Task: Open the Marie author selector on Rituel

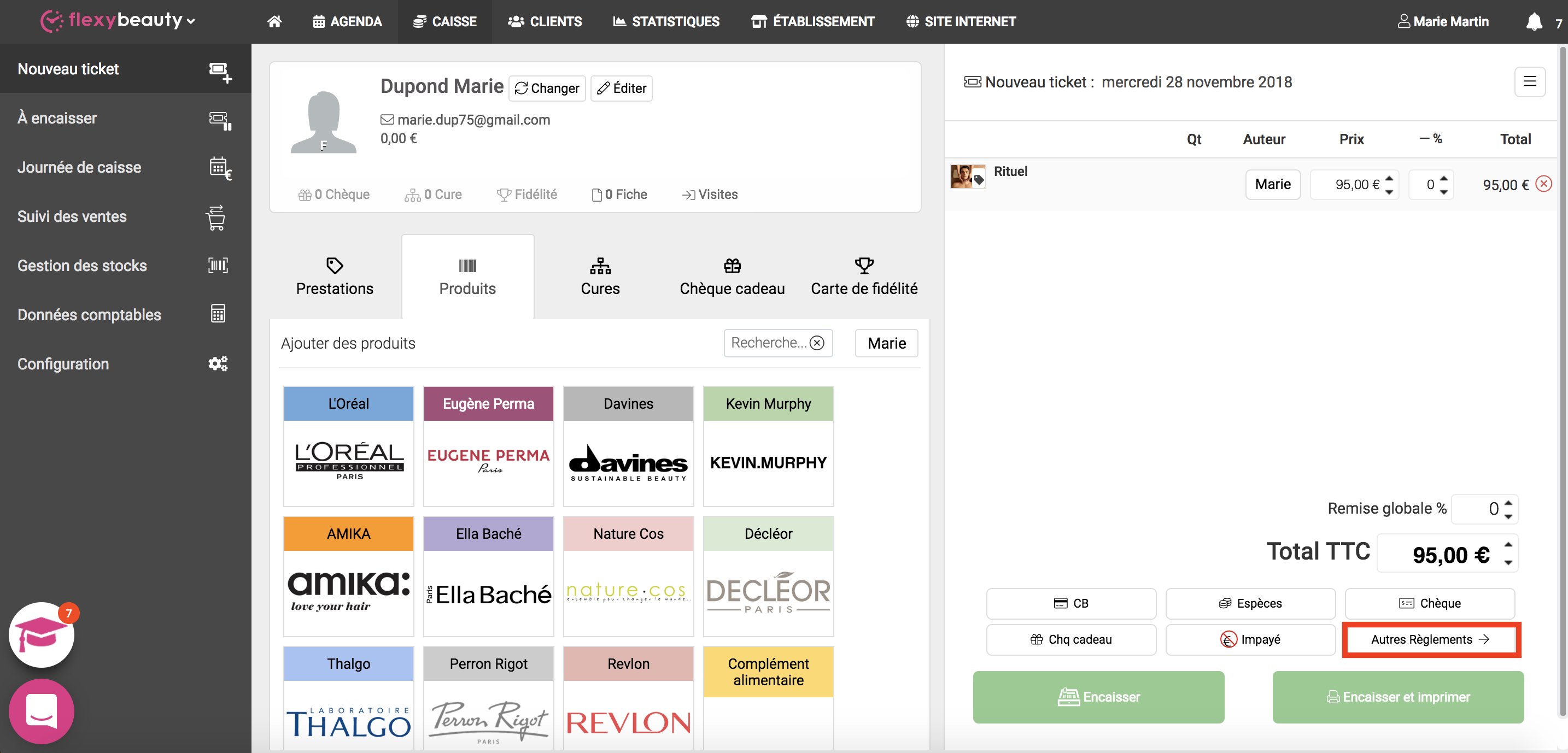Action: pyautogui.click(x=1273, y=184)
